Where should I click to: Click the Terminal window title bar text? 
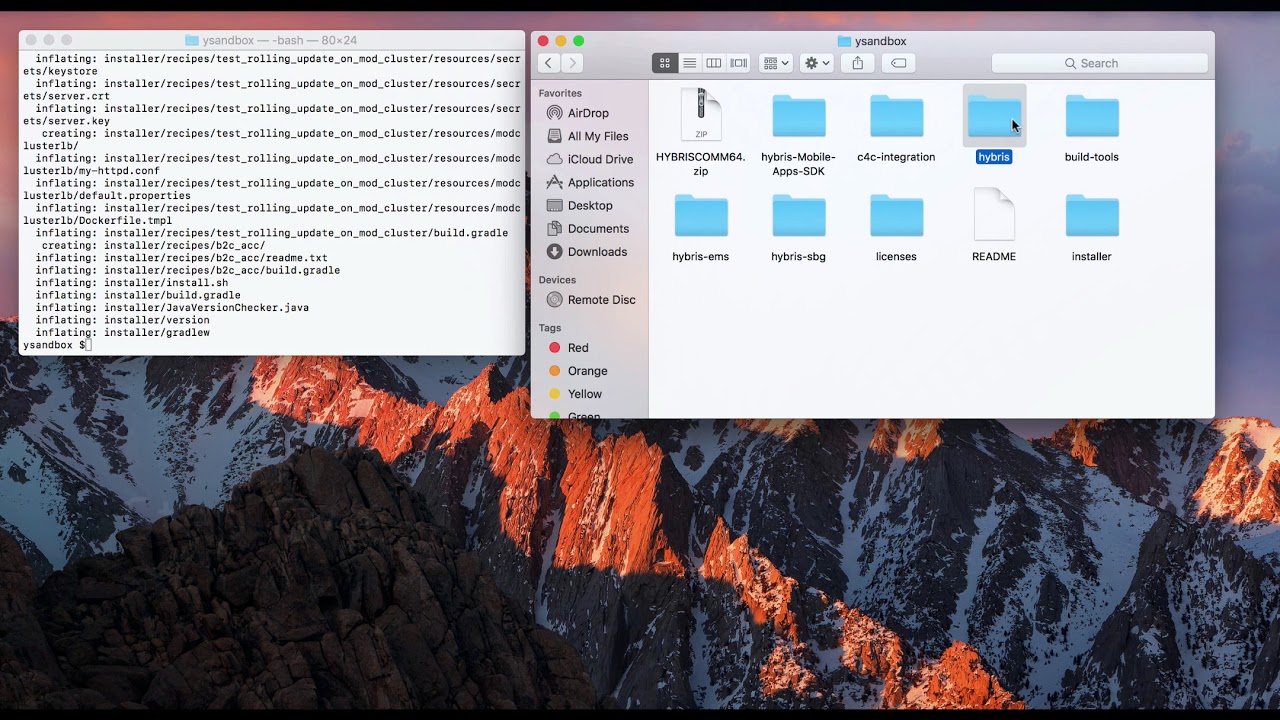pyautogui.click(x=280, y=40)
